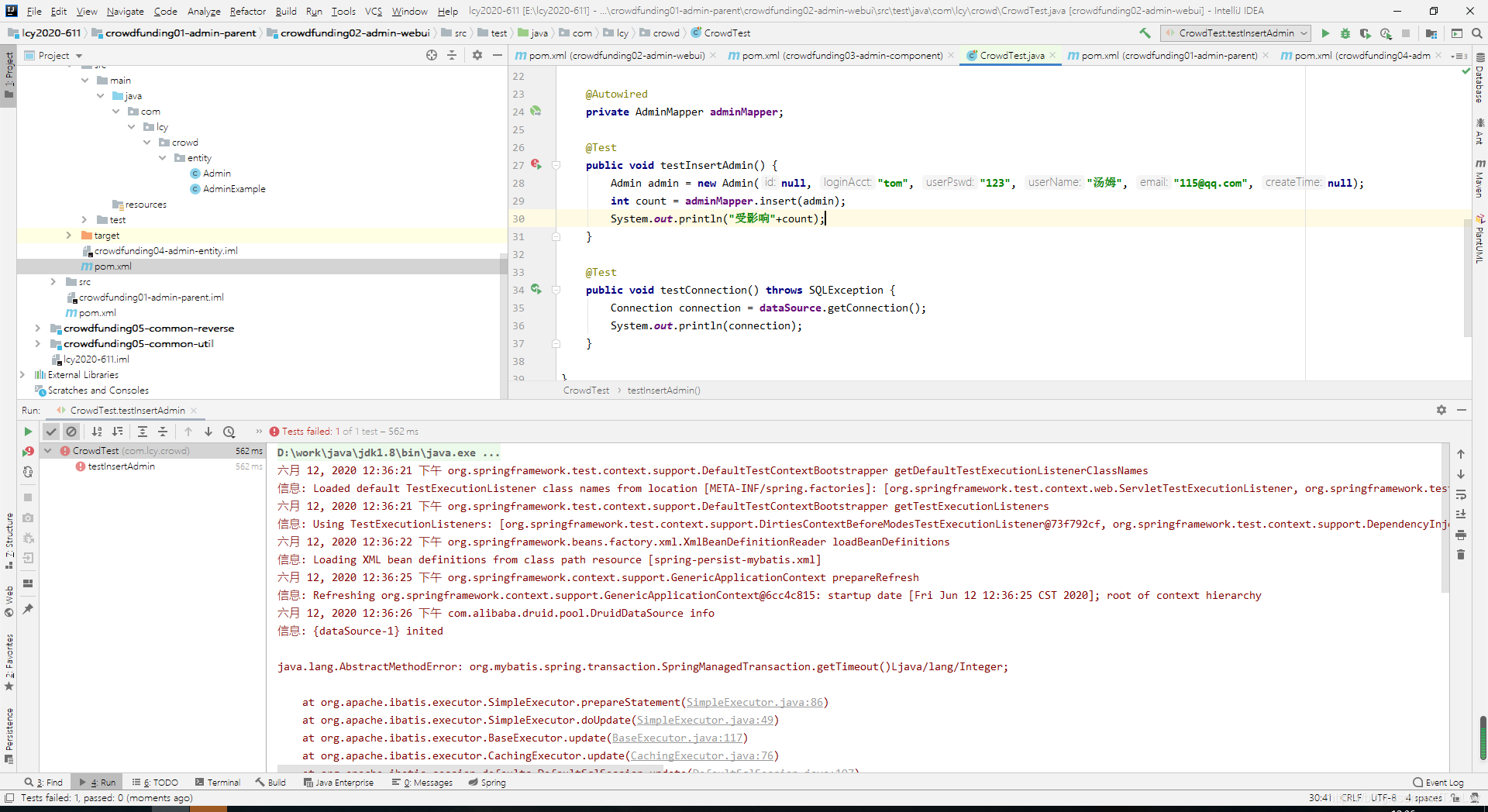Screen dimensions: 1488x812
Task: Pin the Run tab
Action: [x=28, y=609]
